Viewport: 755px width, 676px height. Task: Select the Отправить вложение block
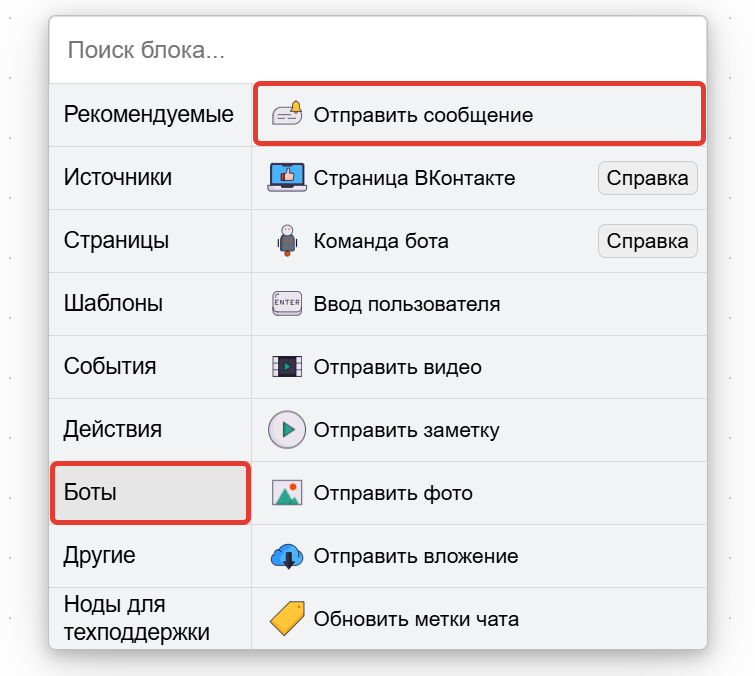[479, 556]
